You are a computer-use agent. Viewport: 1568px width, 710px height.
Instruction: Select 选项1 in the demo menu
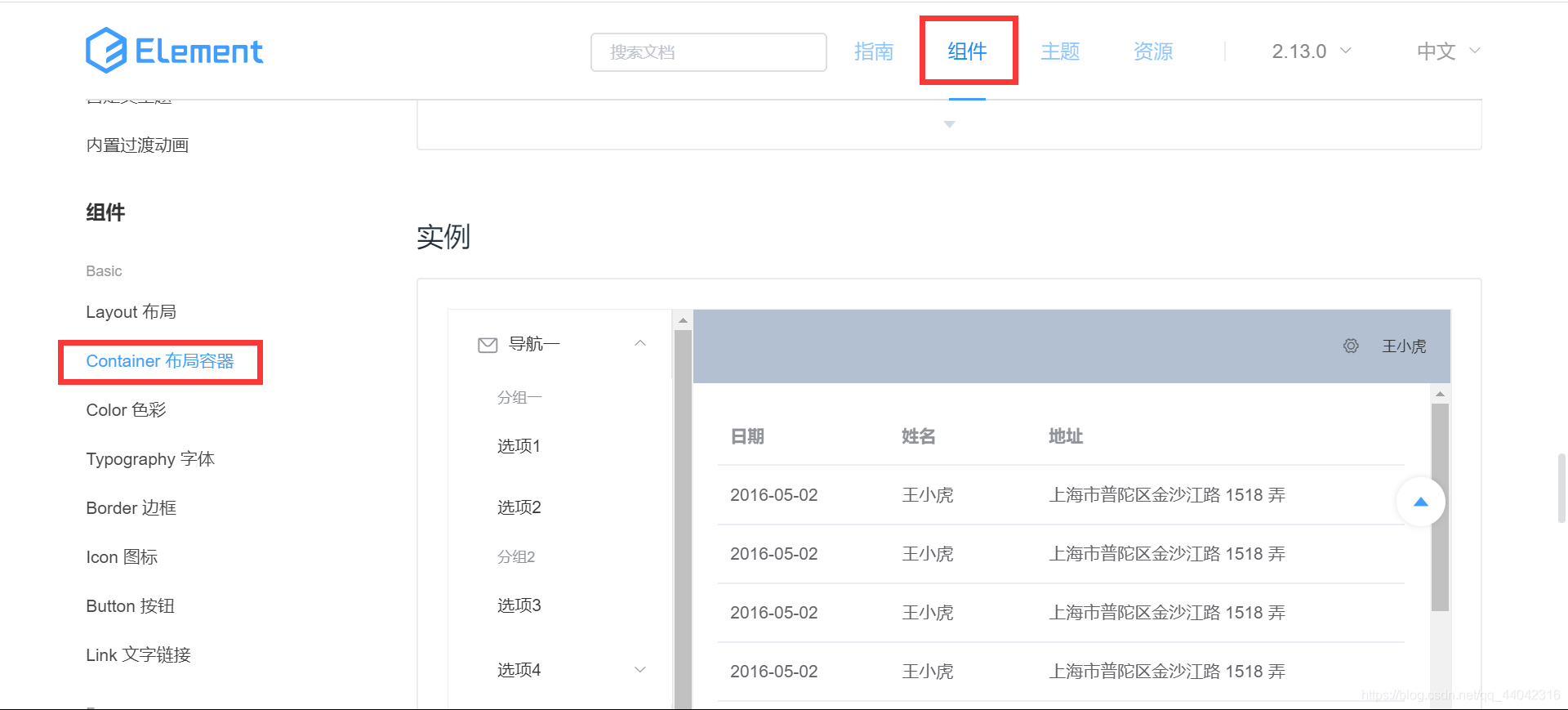coord(519,446)
